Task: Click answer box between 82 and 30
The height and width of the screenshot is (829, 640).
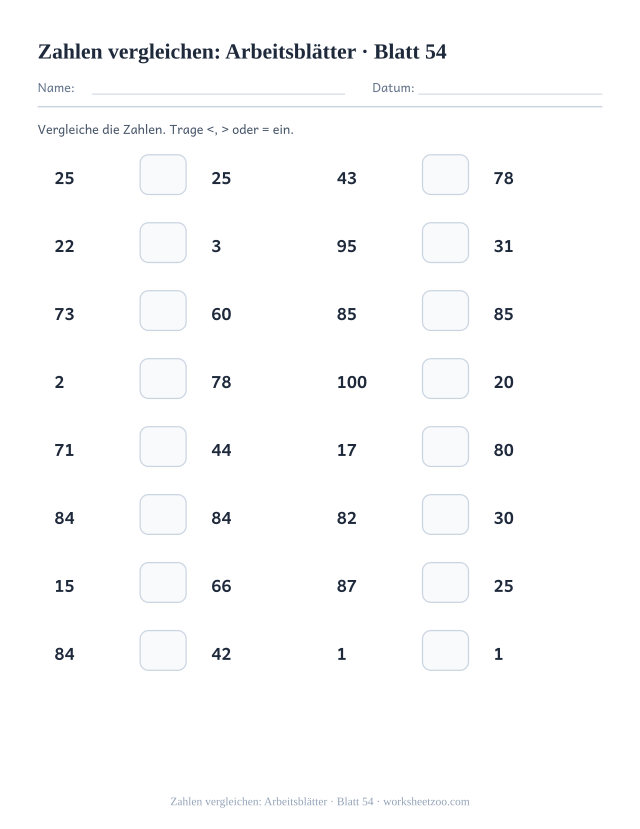Action: point(445,514)
